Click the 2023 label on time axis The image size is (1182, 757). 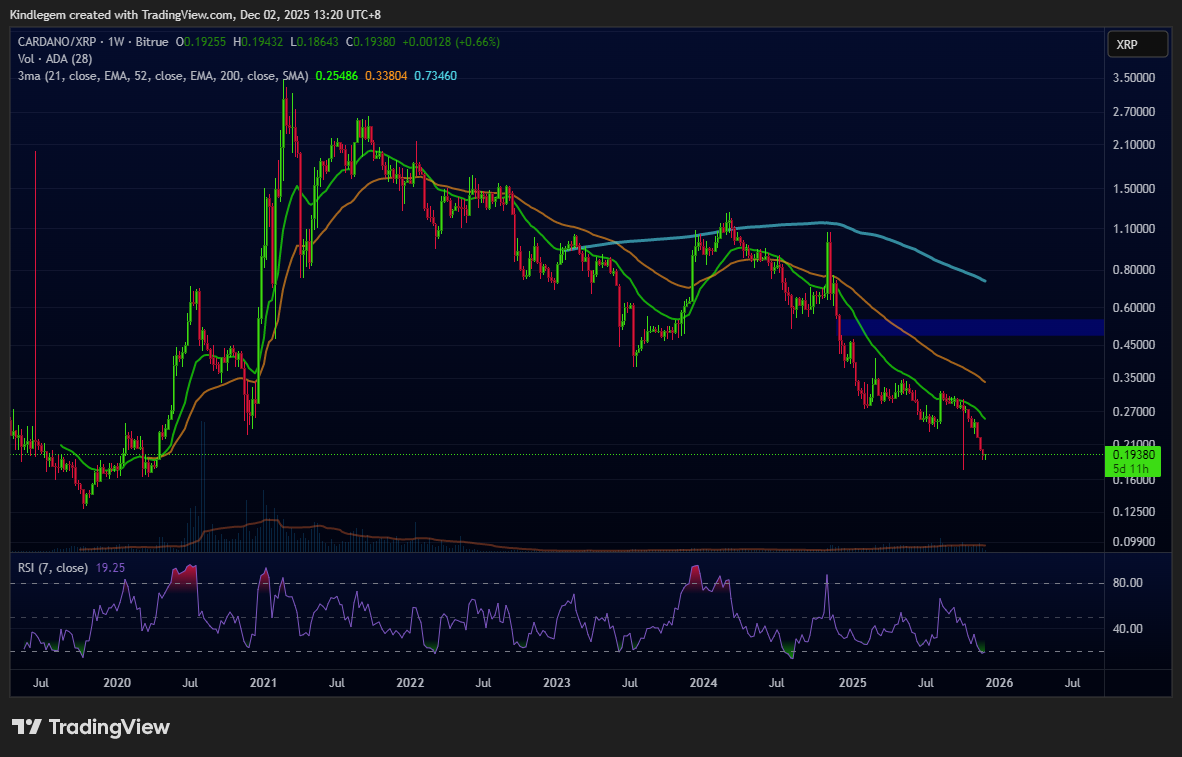coord(556,683)
